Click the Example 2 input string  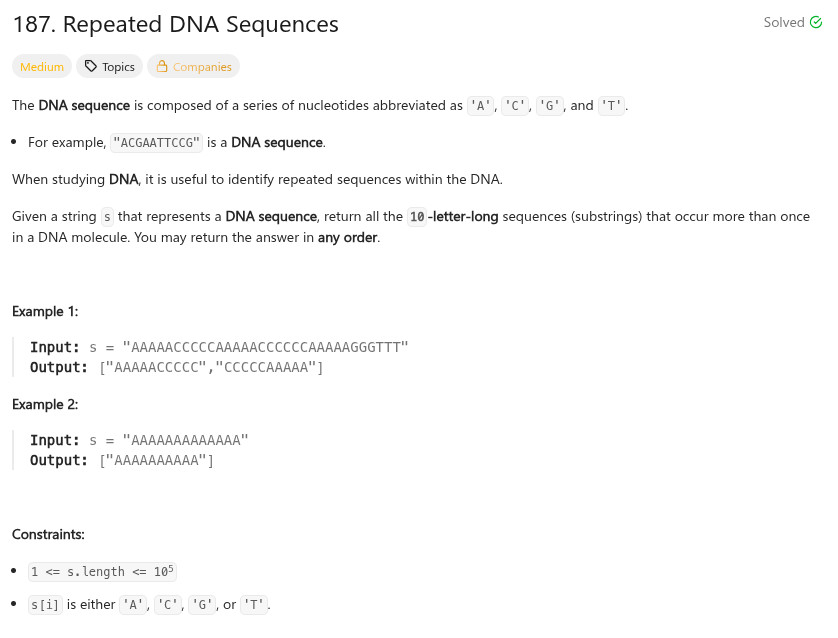pos(185,440)
